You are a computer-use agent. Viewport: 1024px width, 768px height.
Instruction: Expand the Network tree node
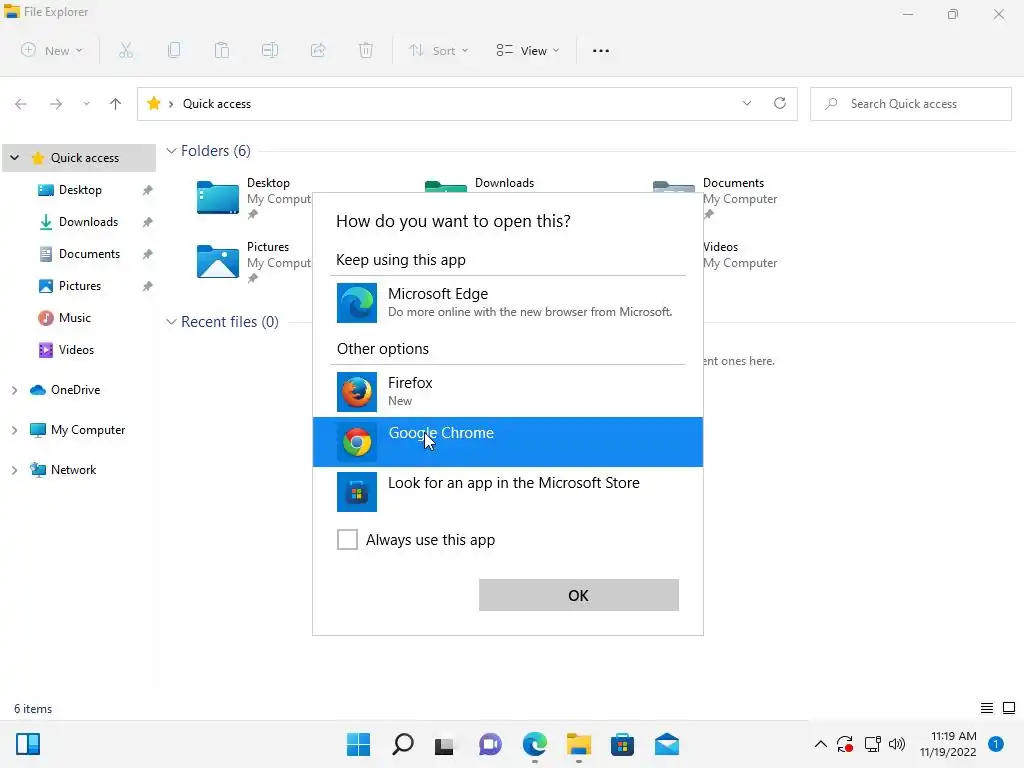(14, 470)
